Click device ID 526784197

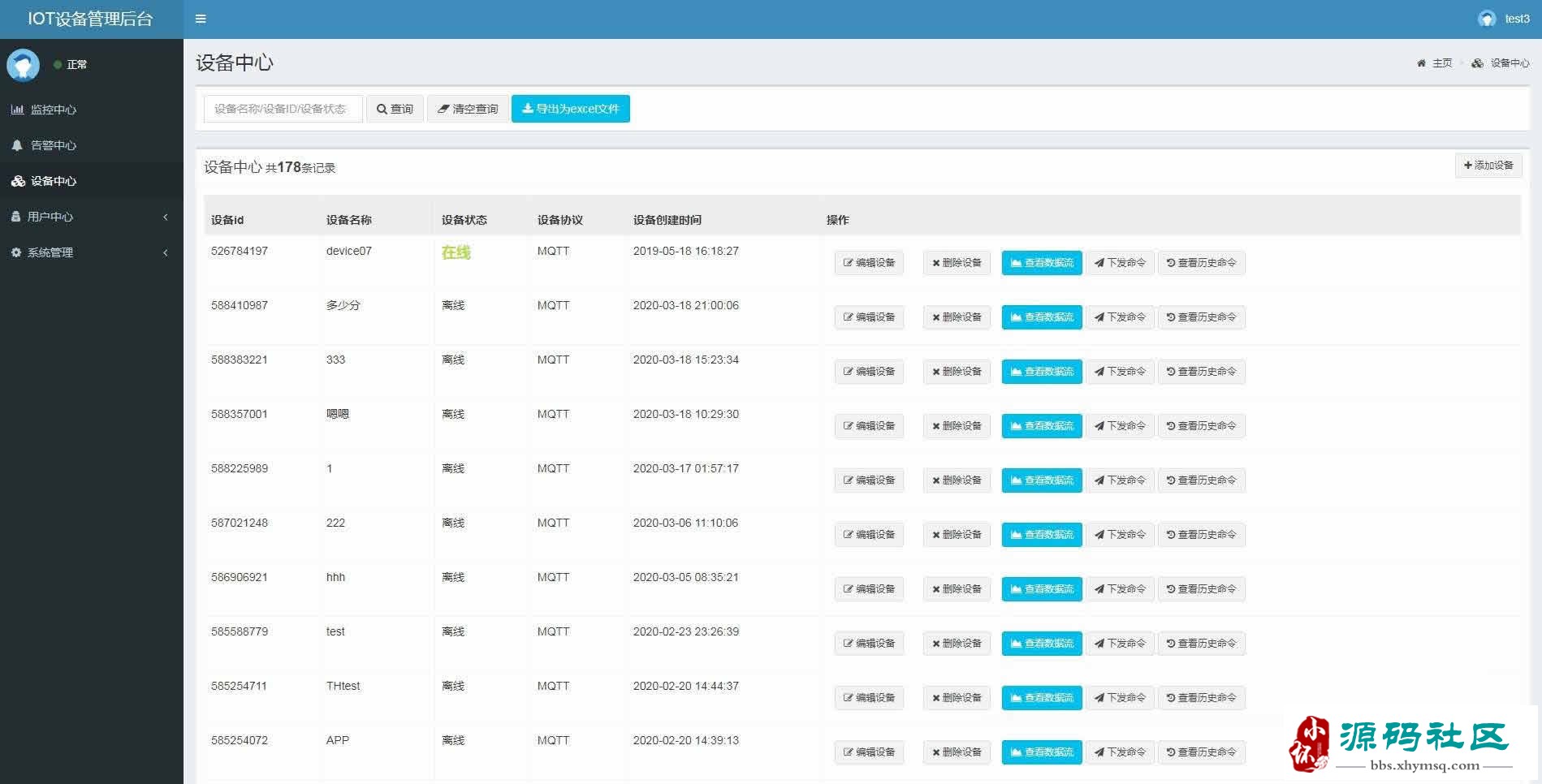[240, 251]
